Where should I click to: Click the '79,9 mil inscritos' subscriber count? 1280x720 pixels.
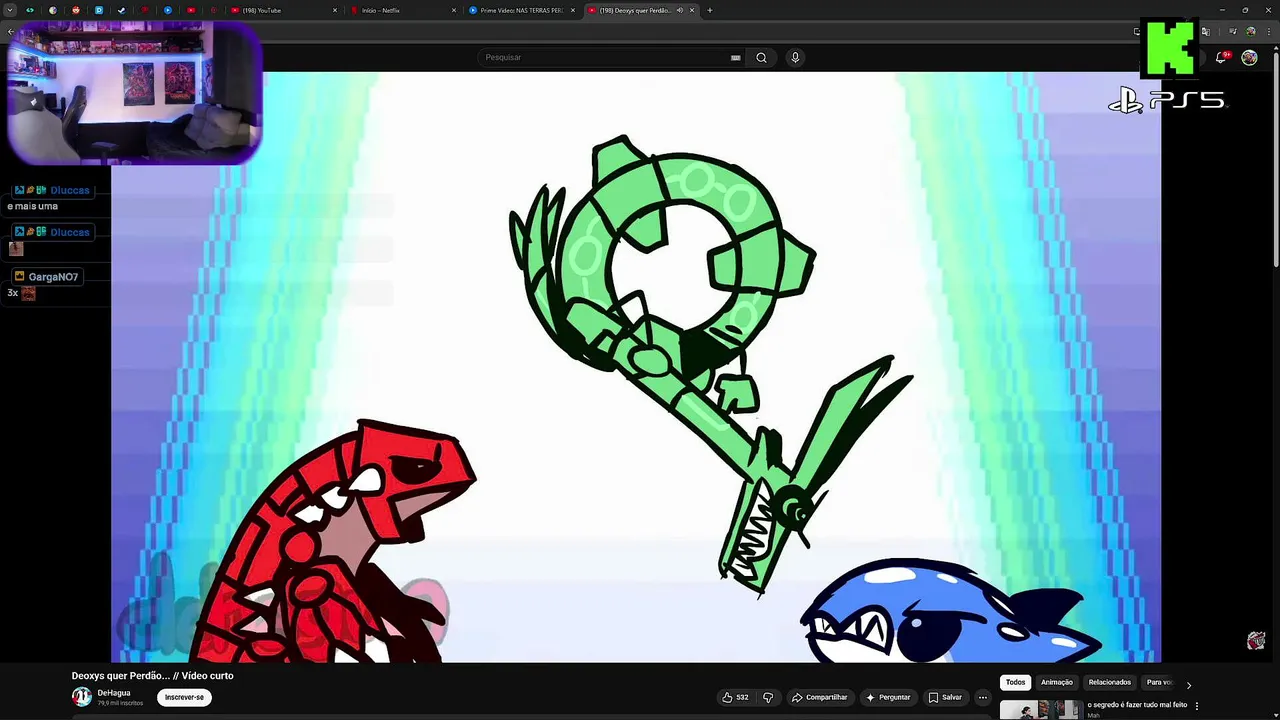[x=120, y=703]
